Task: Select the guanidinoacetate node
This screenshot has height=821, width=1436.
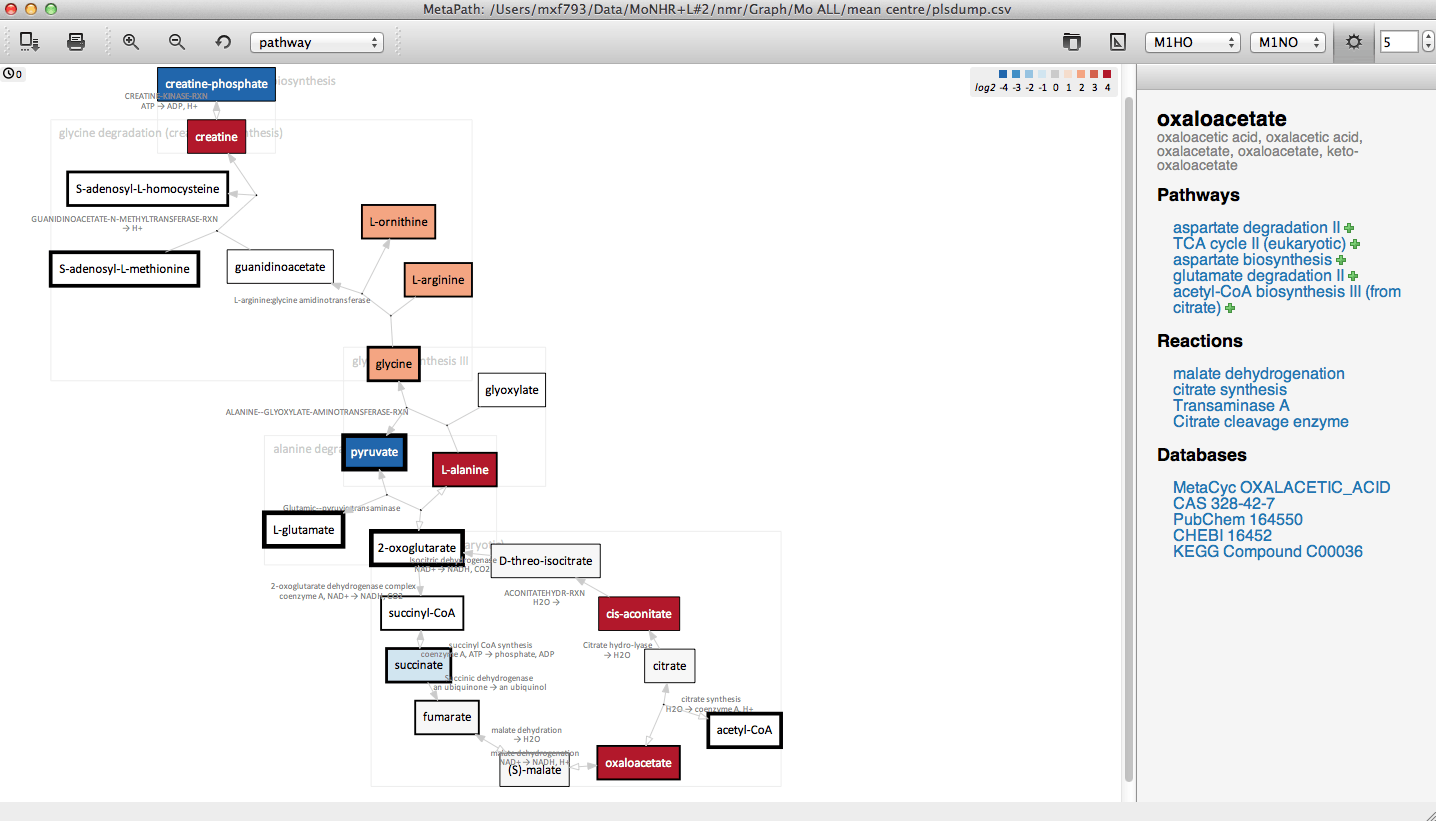Action: [280, 267]
